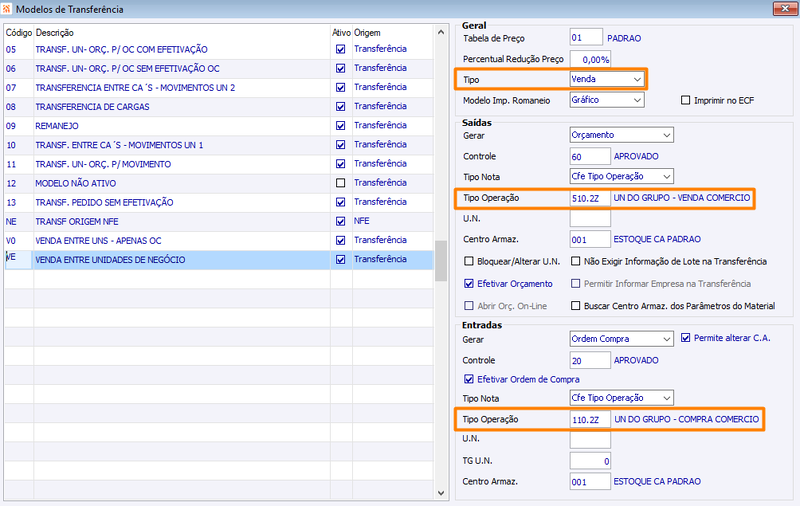Select row TRANSF. PEDIDO SEM EFETIVAÇÃO
Viewport: 800px width, 506px height.
pos(218,203)
